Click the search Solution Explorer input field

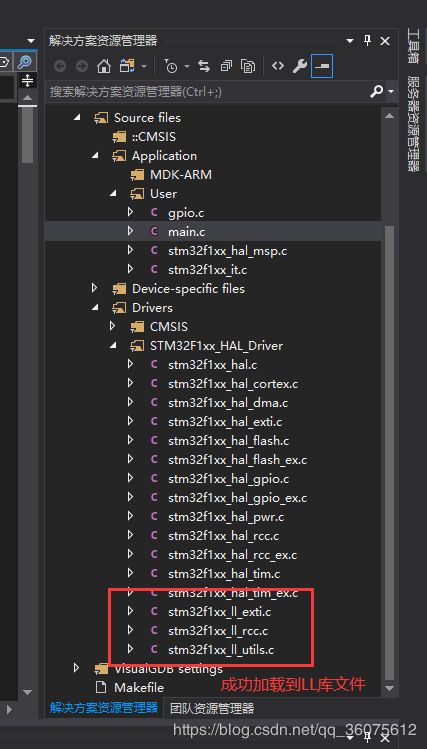(x=208, y=91)
